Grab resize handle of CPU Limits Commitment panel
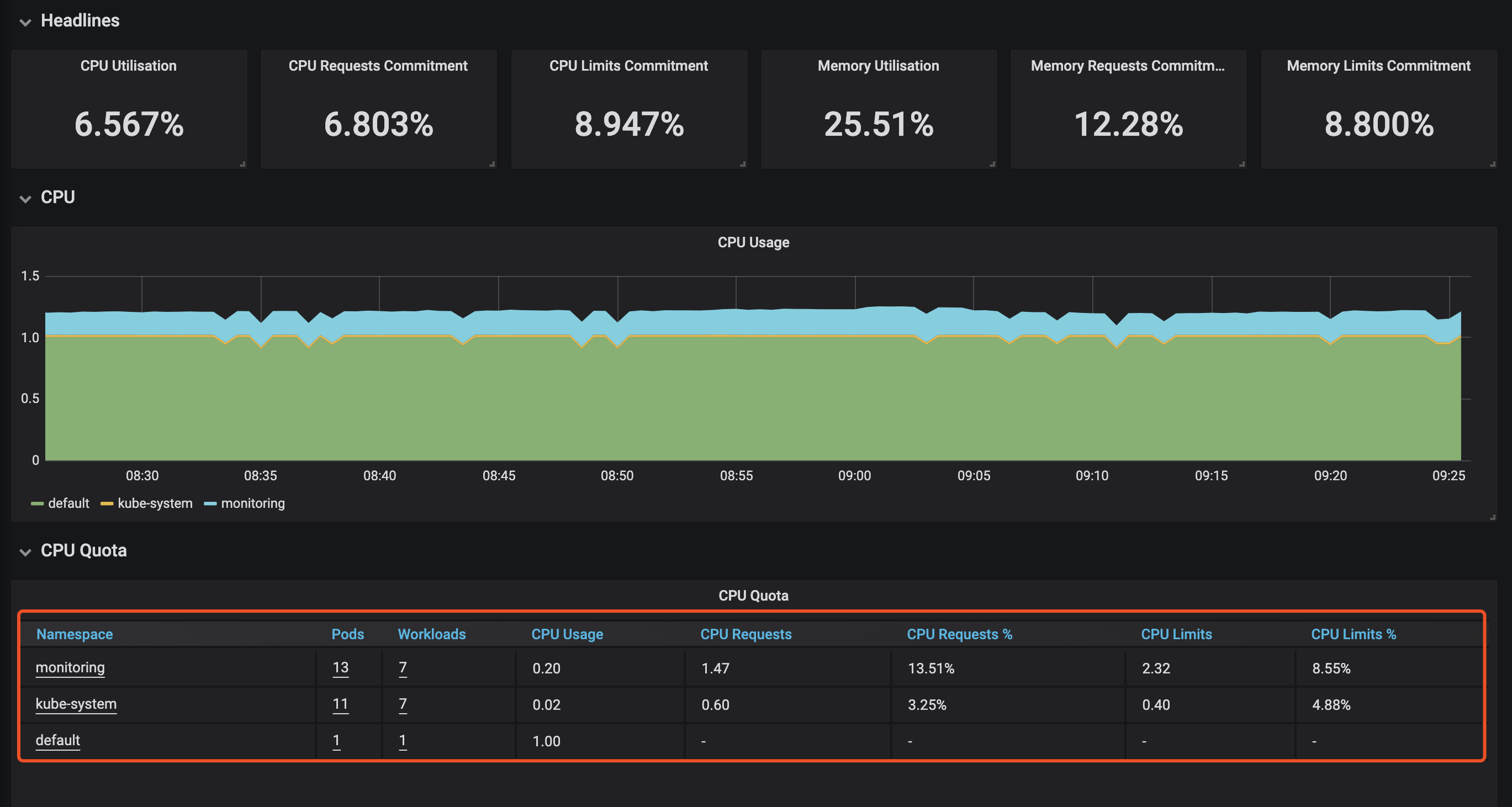This screenshot has height=807, width=1512. point(743,164)
